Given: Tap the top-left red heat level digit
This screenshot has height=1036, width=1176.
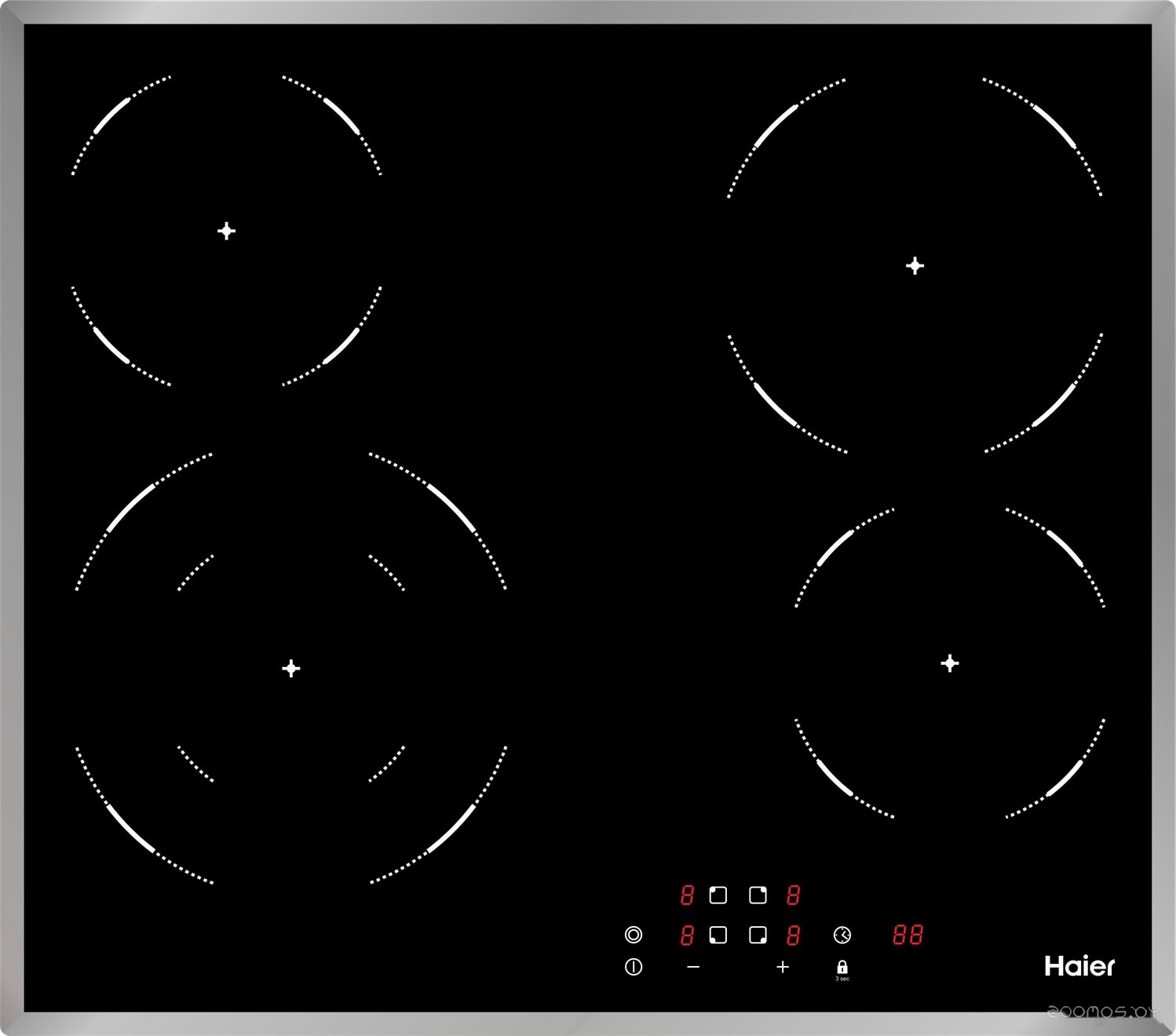Looking at the screenshot, I should tap(687, 896).
